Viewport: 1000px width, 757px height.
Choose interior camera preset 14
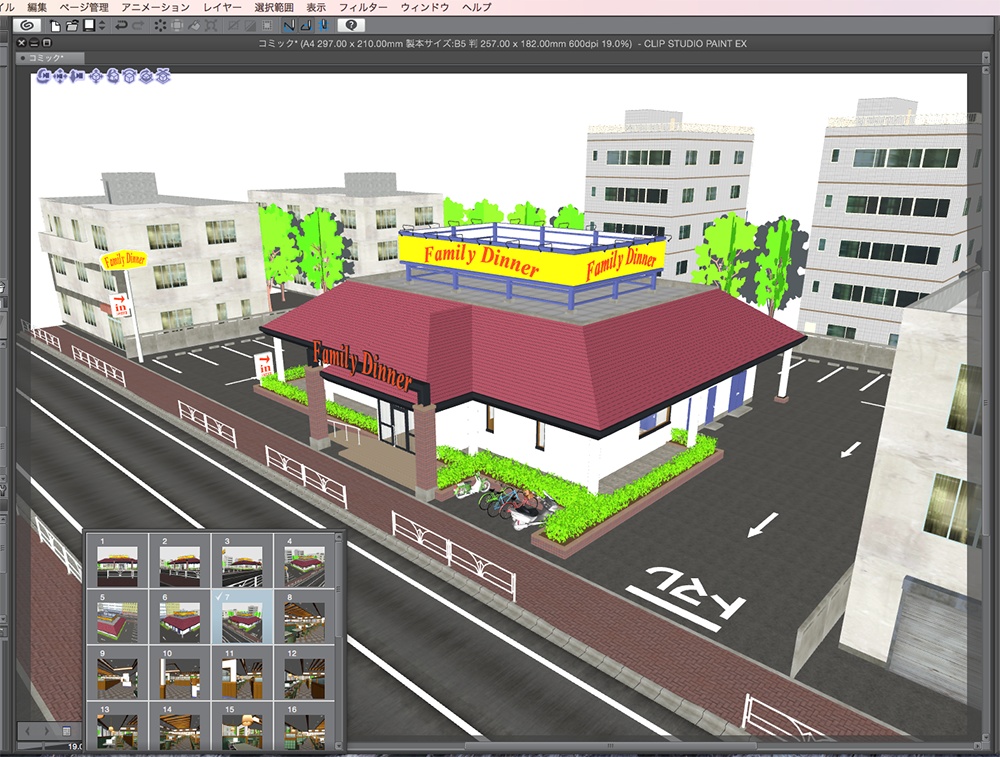point(180,726)
